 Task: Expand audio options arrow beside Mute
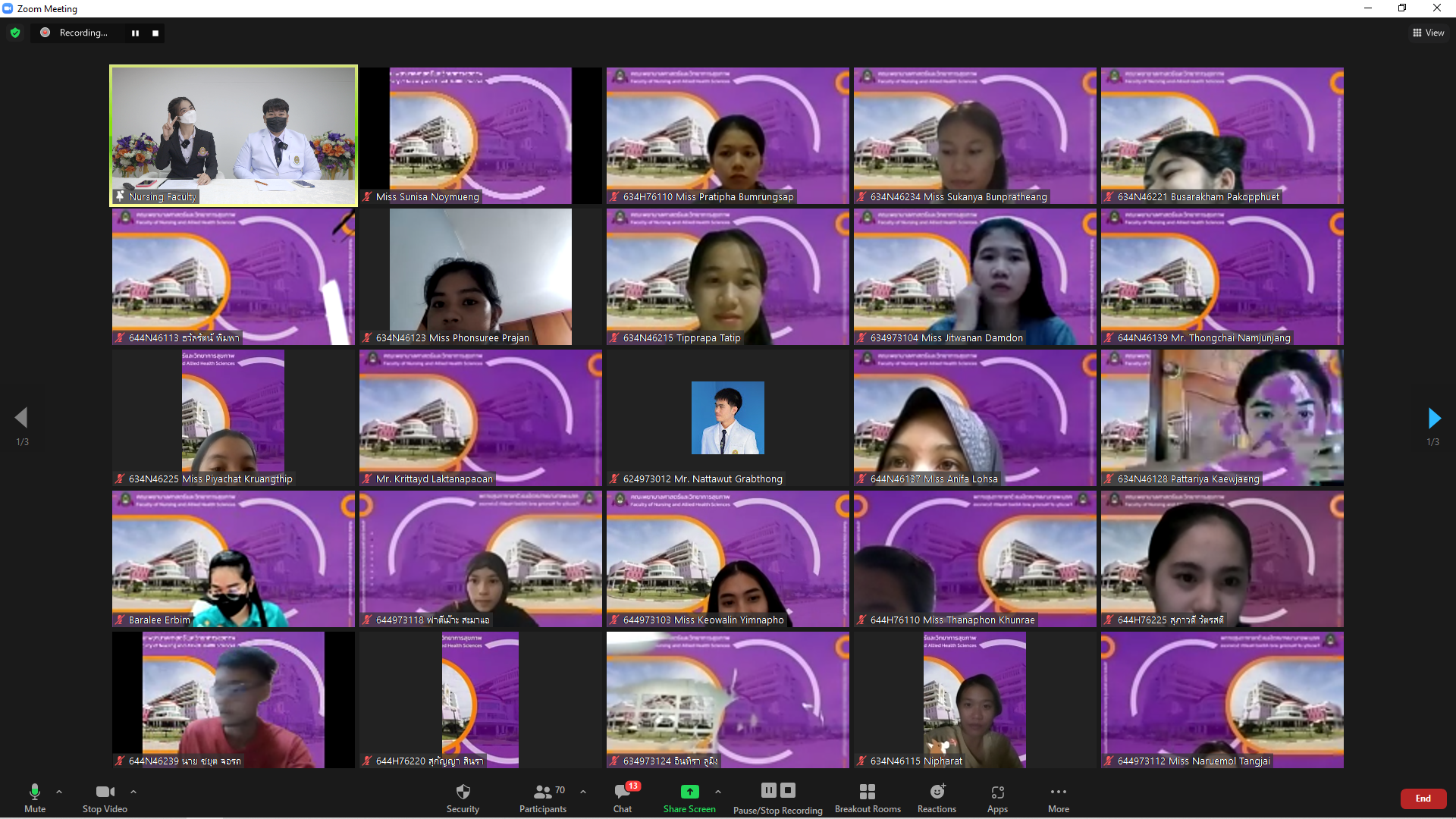[x=59, y=792]
